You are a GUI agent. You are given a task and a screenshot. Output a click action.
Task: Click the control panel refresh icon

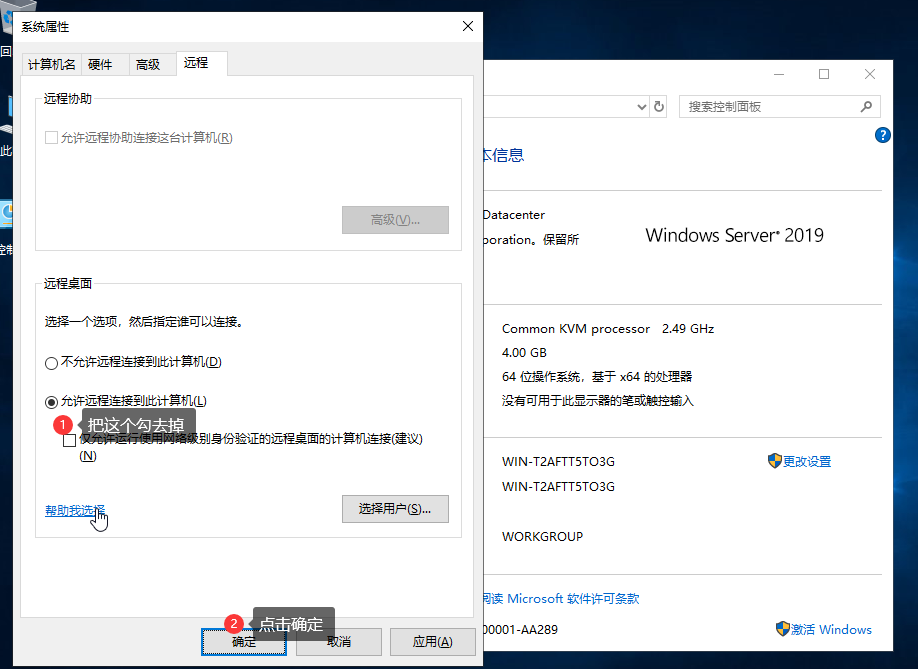pos(659,107)
